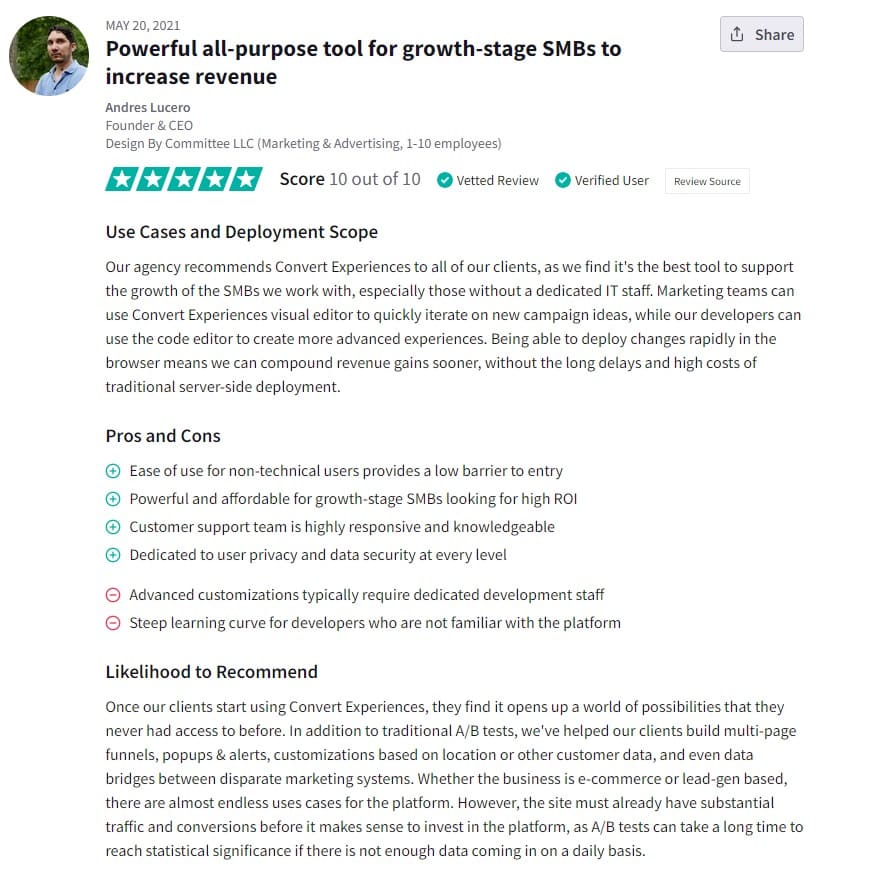Click the 'Score 10 out of 10' text
The width and height of the screenshot is (881, 875).
(350, 179)
